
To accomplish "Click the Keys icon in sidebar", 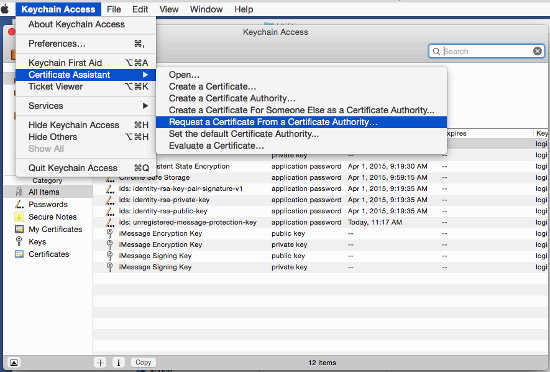I will tap(19, 242).
